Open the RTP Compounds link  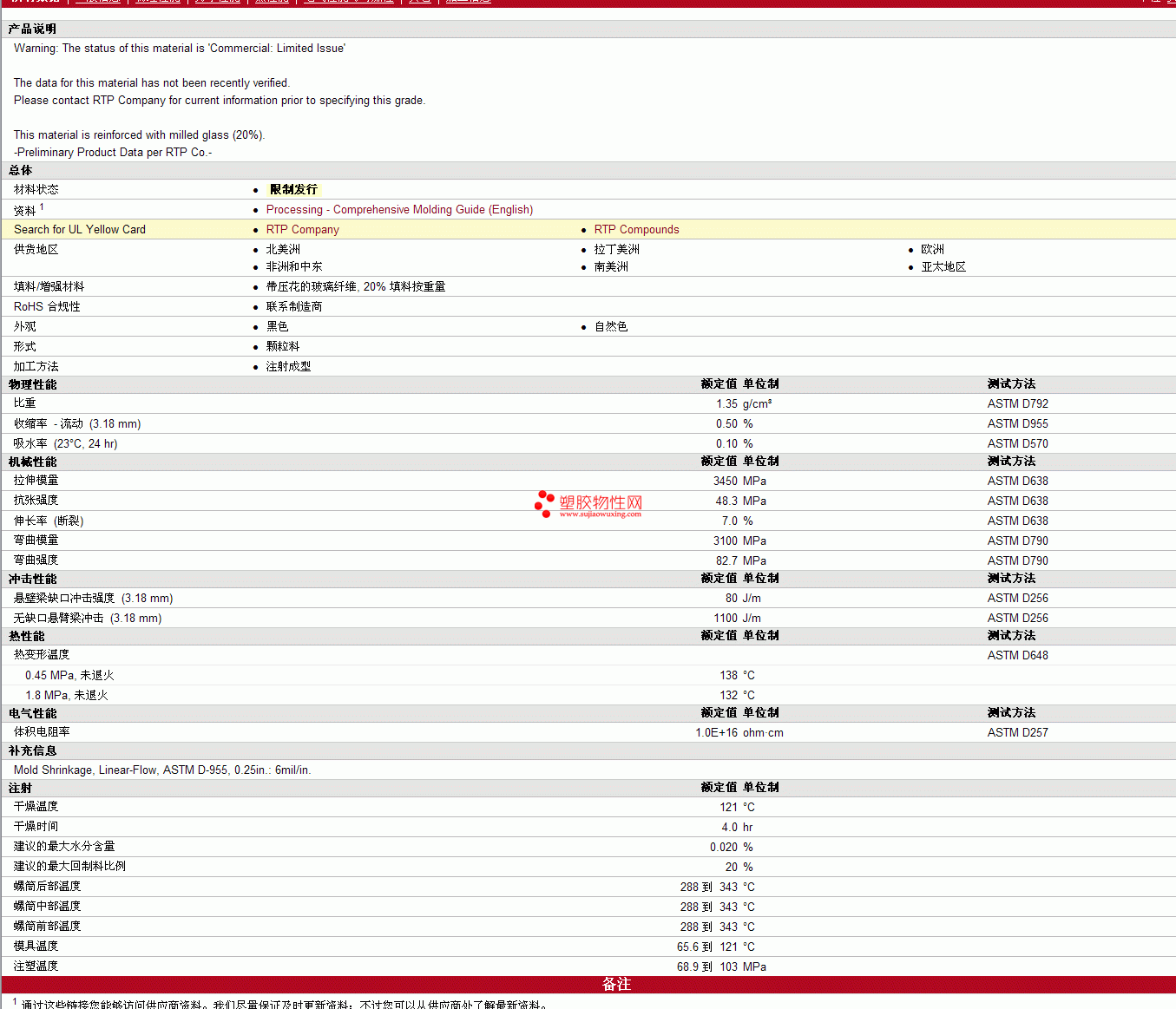(636, 230)
